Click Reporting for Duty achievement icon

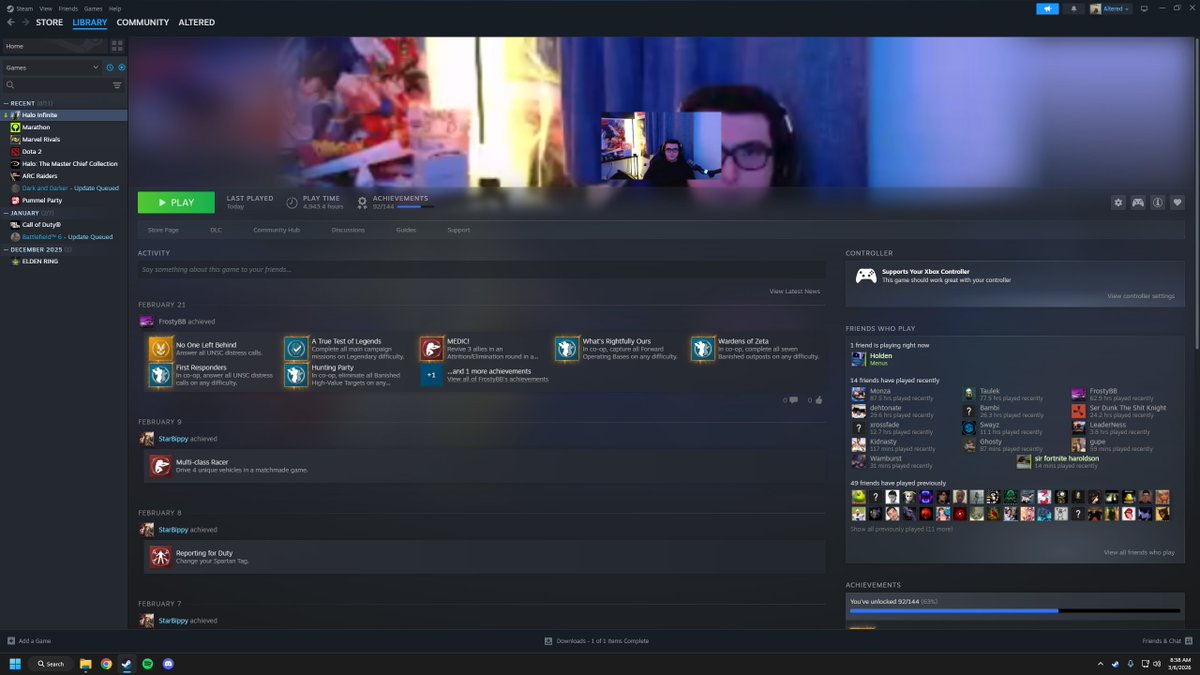(x=160, y=557)
